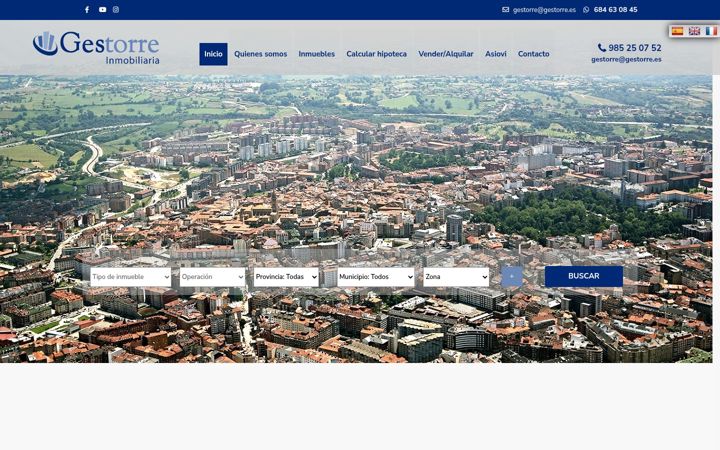Screen dimensions: 720x450
Task: Open the Inmuebles menu item
Action: 317,54
